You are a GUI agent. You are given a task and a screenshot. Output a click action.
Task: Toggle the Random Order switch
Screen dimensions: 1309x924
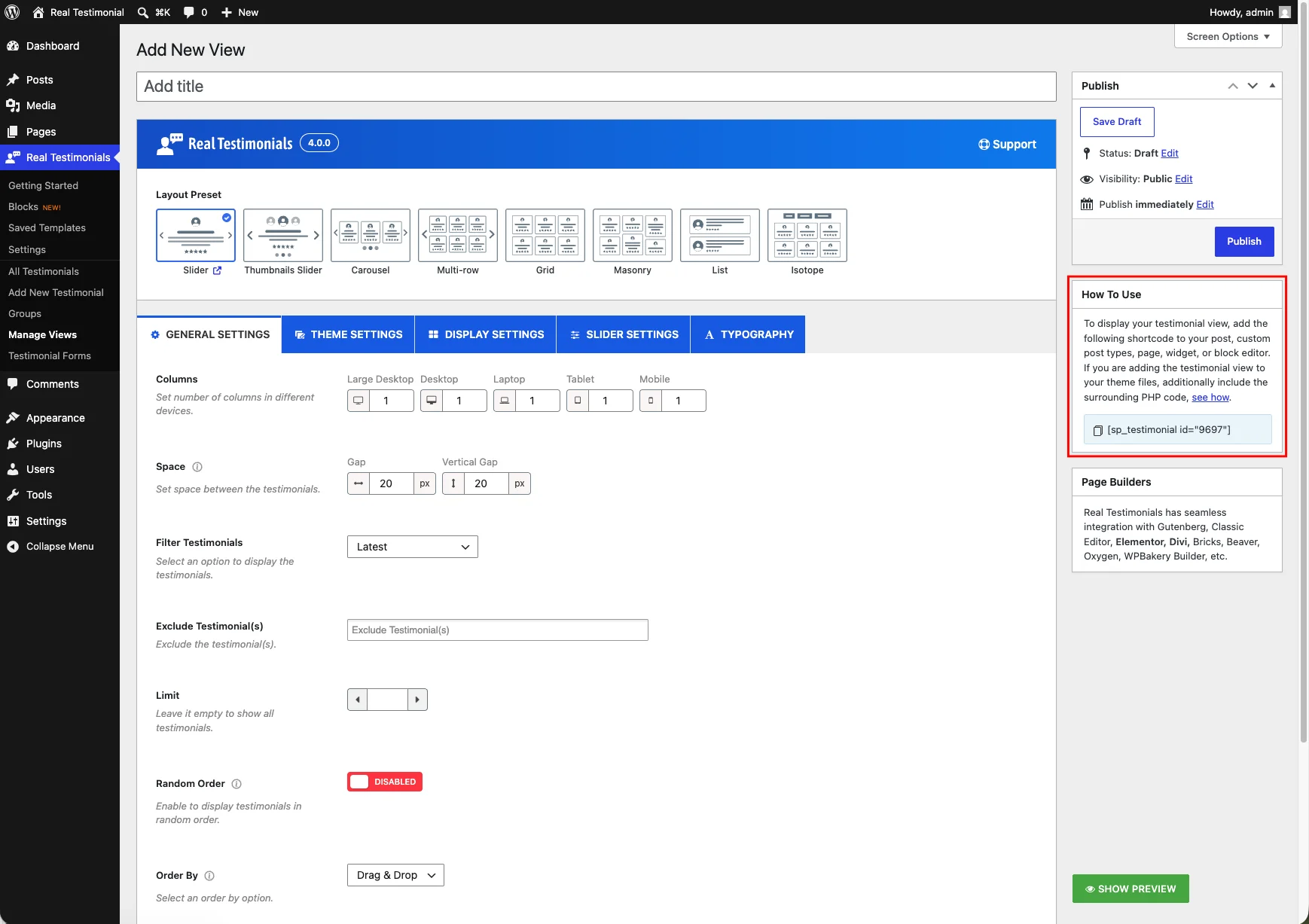click(385, 782)
